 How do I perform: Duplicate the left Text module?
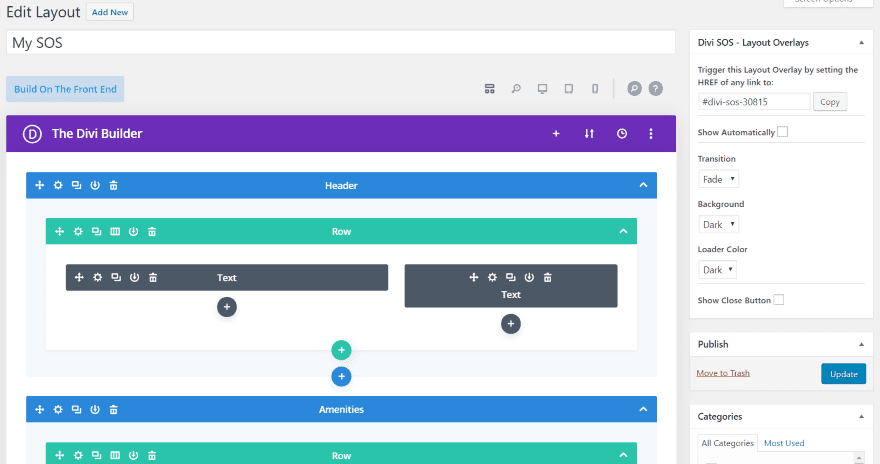116,277
